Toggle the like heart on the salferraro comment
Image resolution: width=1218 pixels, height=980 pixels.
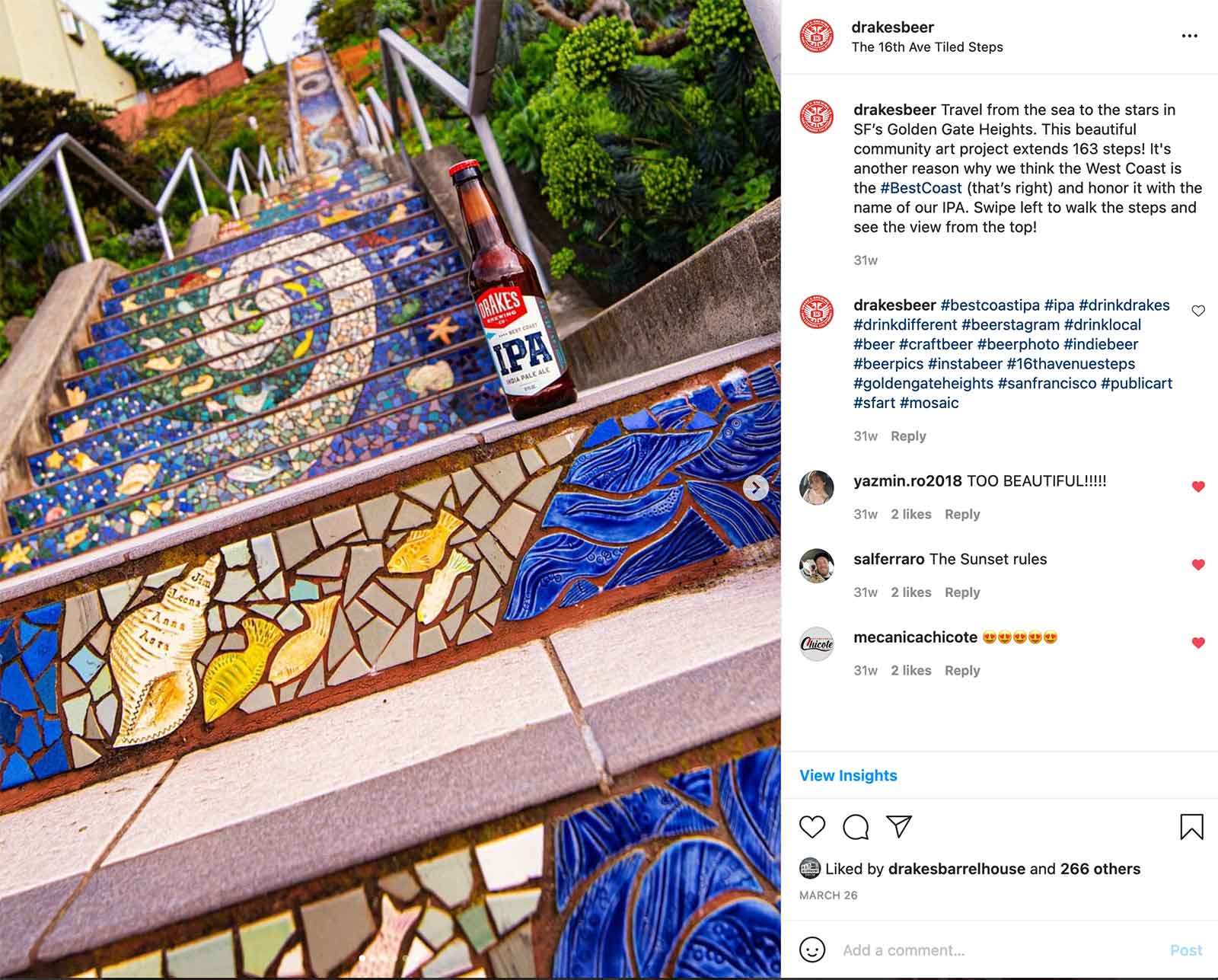tap(1198, 564)
